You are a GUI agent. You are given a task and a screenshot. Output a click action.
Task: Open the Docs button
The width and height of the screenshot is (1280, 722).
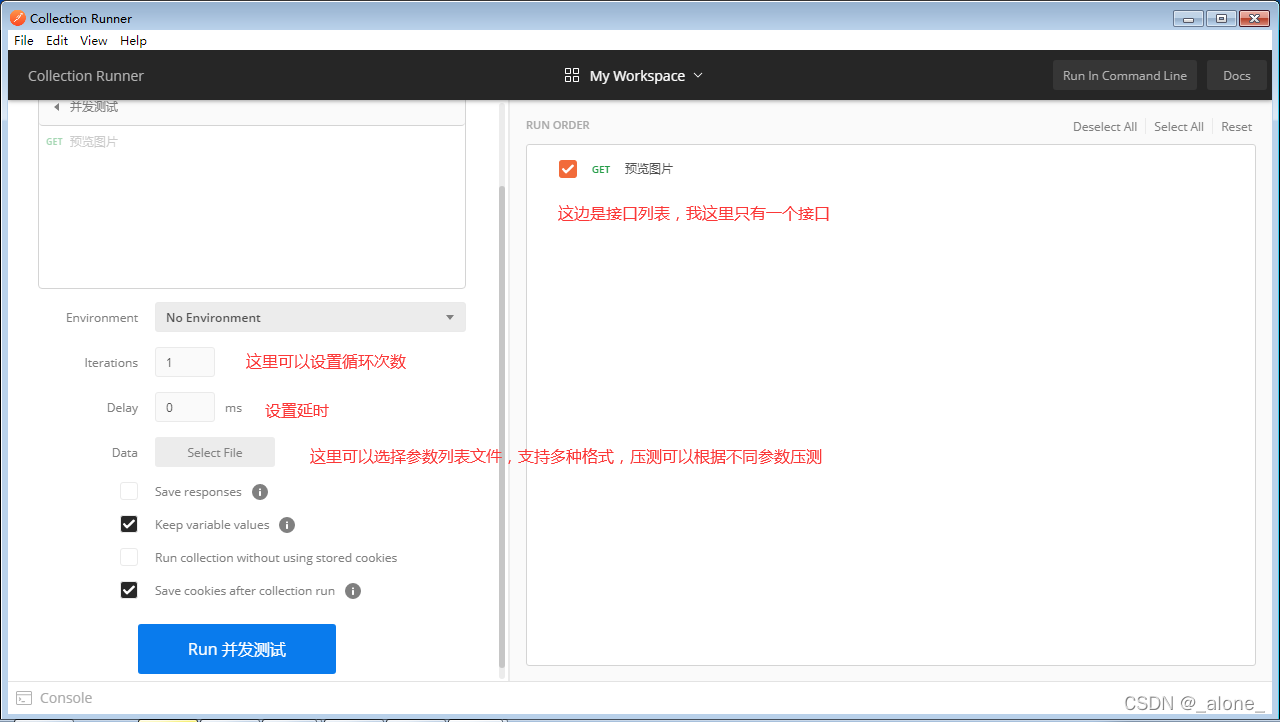tap(1237, 75)
